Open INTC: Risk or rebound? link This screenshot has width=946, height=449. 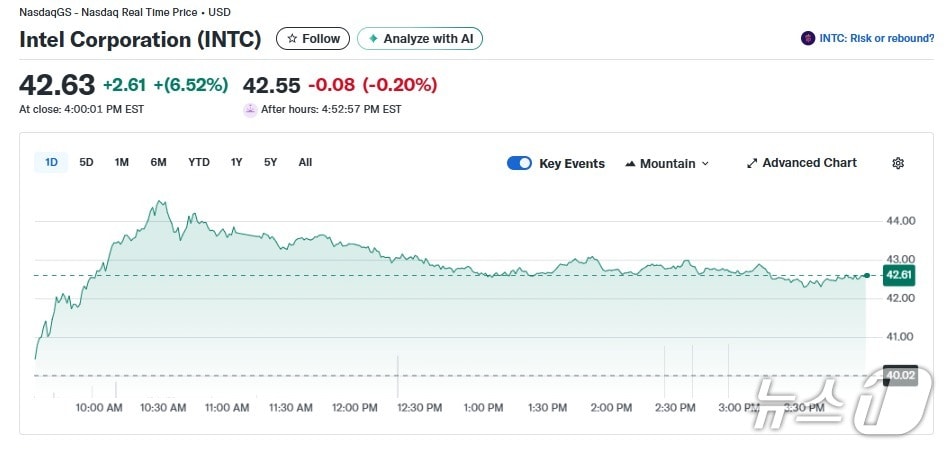pos(874,39)
